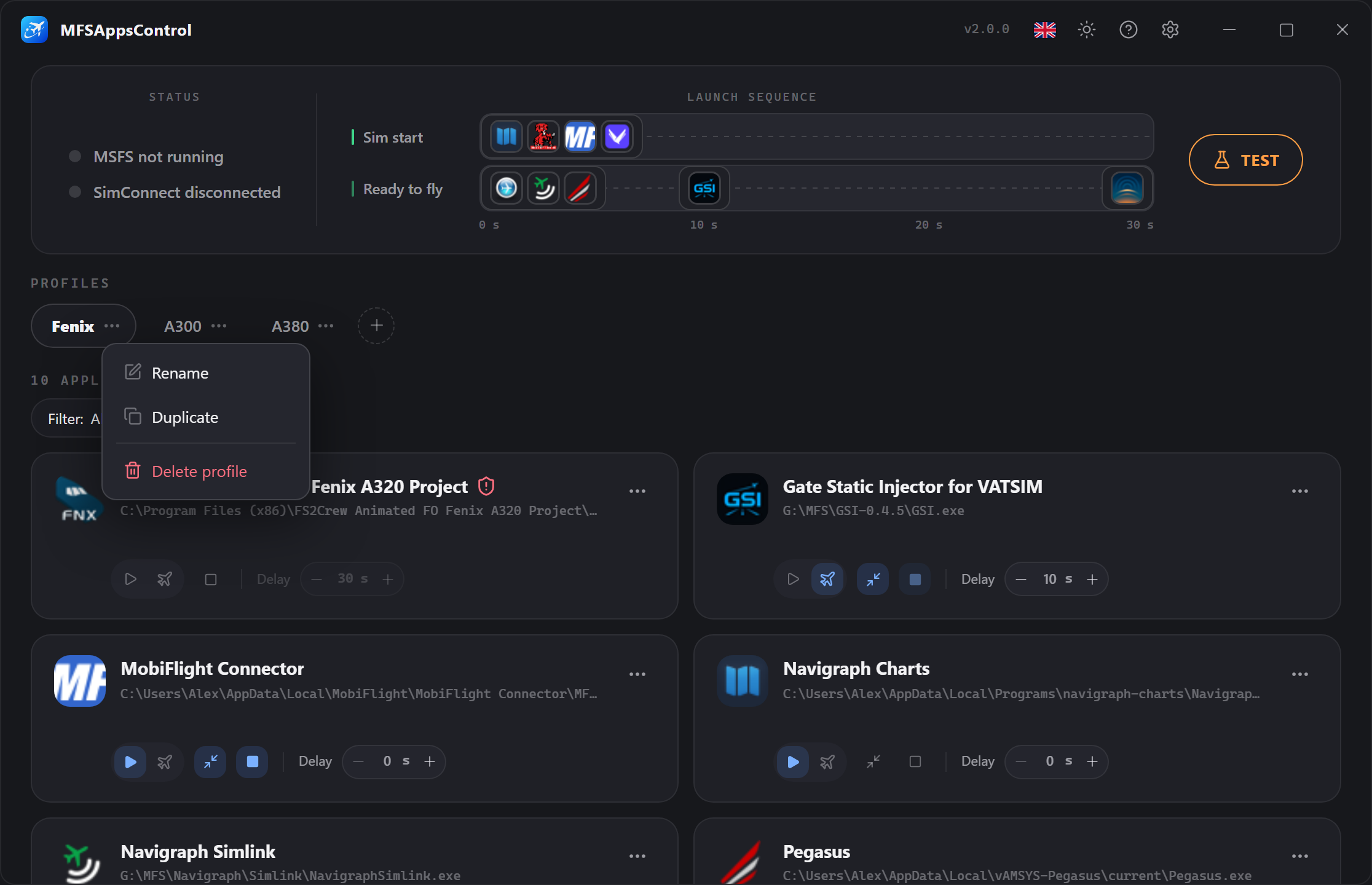
Task: Change language using the UK flag icon
Action: pos(1045,29)
